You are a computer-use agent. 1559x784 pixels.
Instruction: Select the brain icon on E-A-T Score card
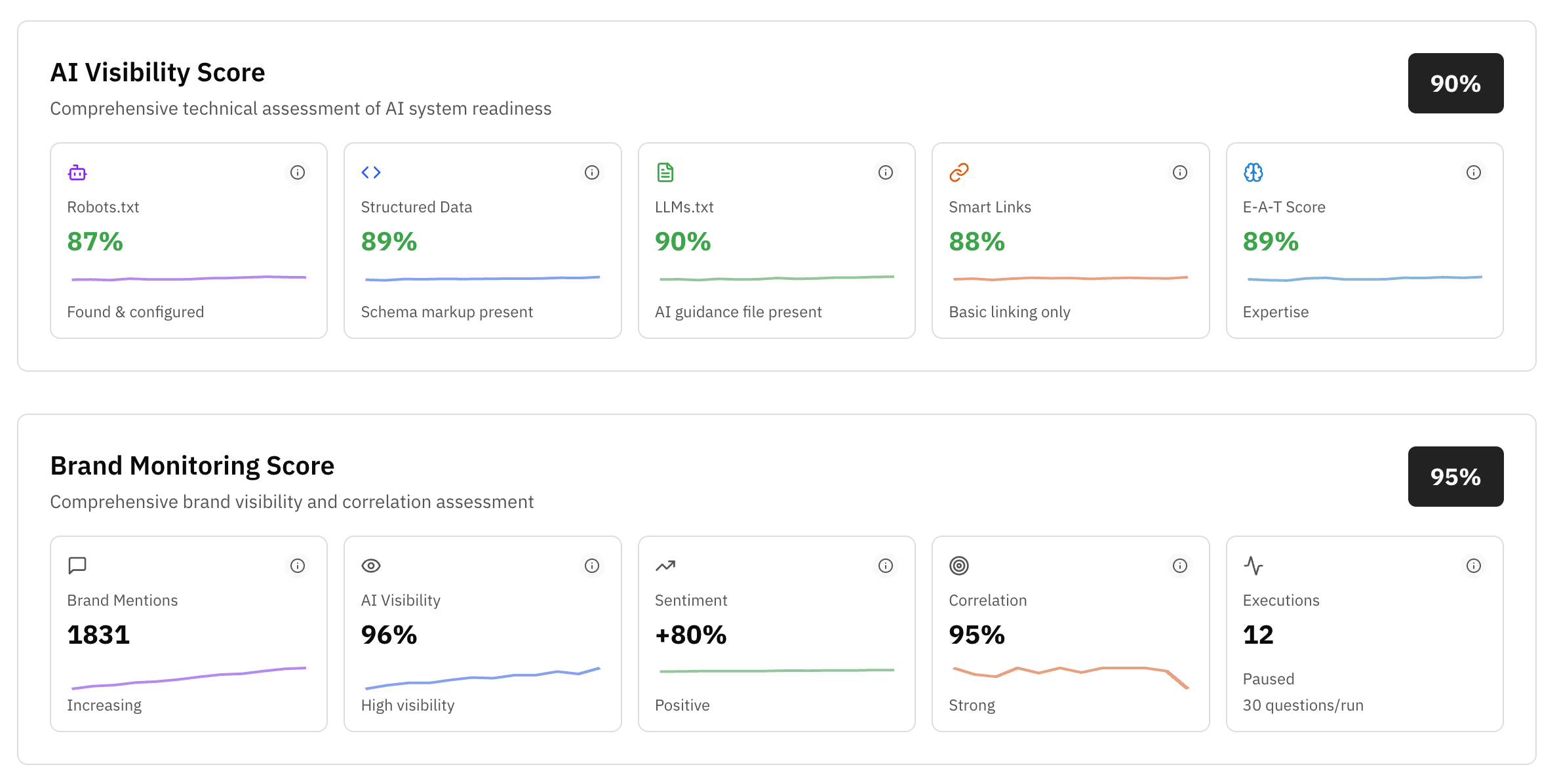pyautogui.click(x=1253, y=172)
